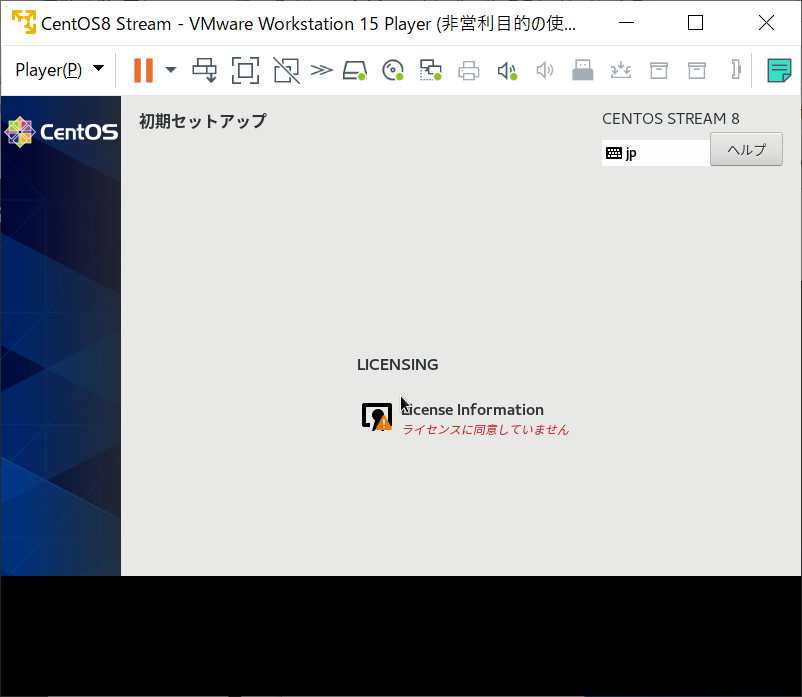Click the sound card icon with green dot

point(507,71)
